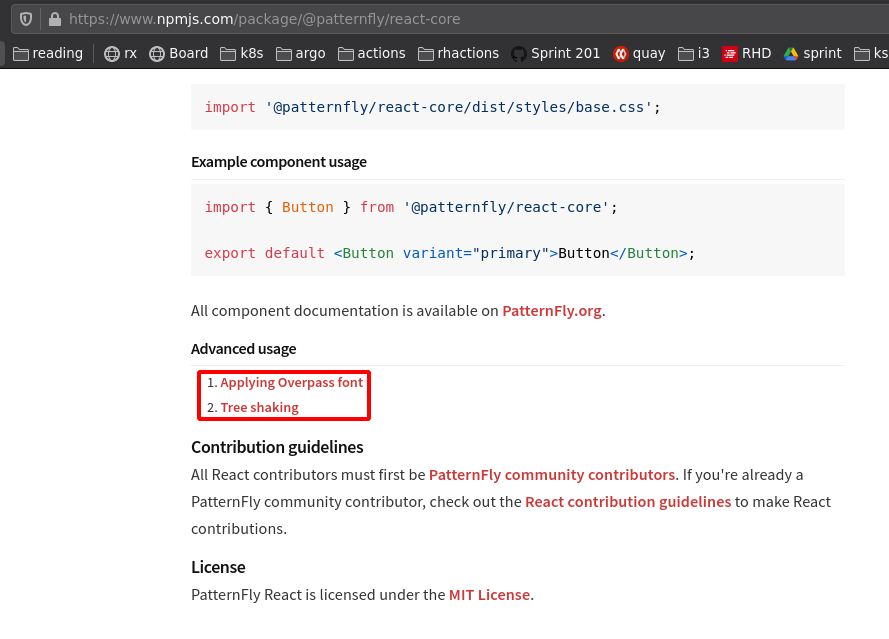Image resolution: width=889 pixels, height=639 pixels.
Task: Click the License heading
Action: tap(218, 567)
